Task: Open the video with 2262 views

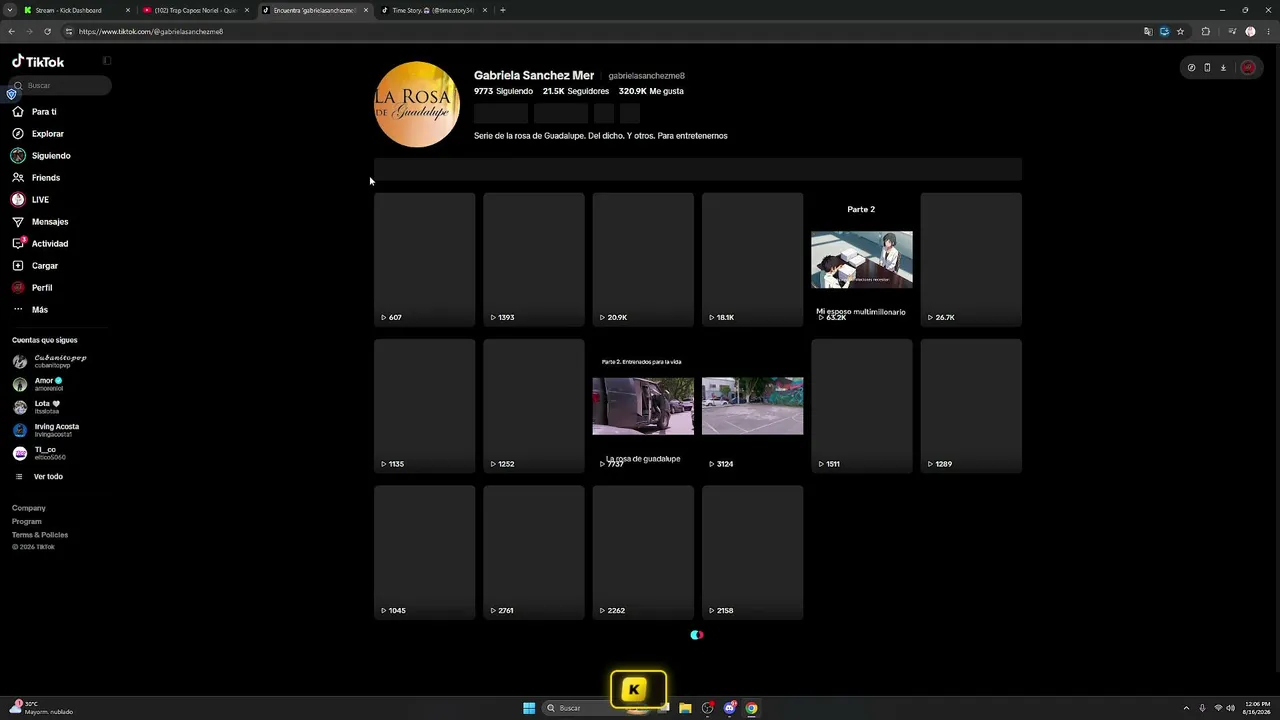Action: pyautogui.click(x=643, y=553)
